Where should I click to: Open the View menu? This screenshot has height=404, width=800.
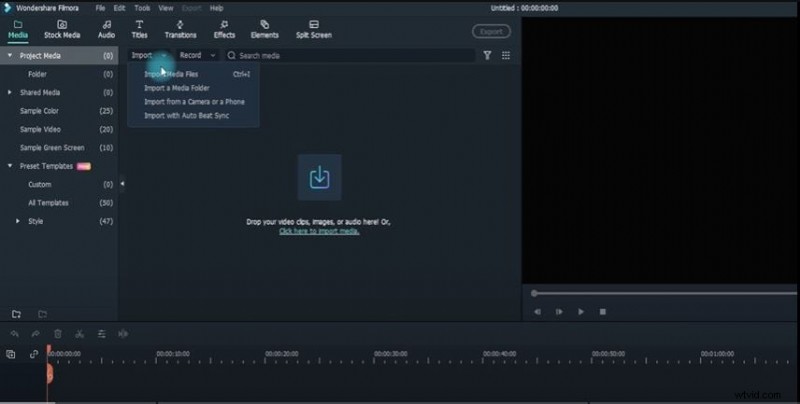pyautogui.click(x=166, y=8)
